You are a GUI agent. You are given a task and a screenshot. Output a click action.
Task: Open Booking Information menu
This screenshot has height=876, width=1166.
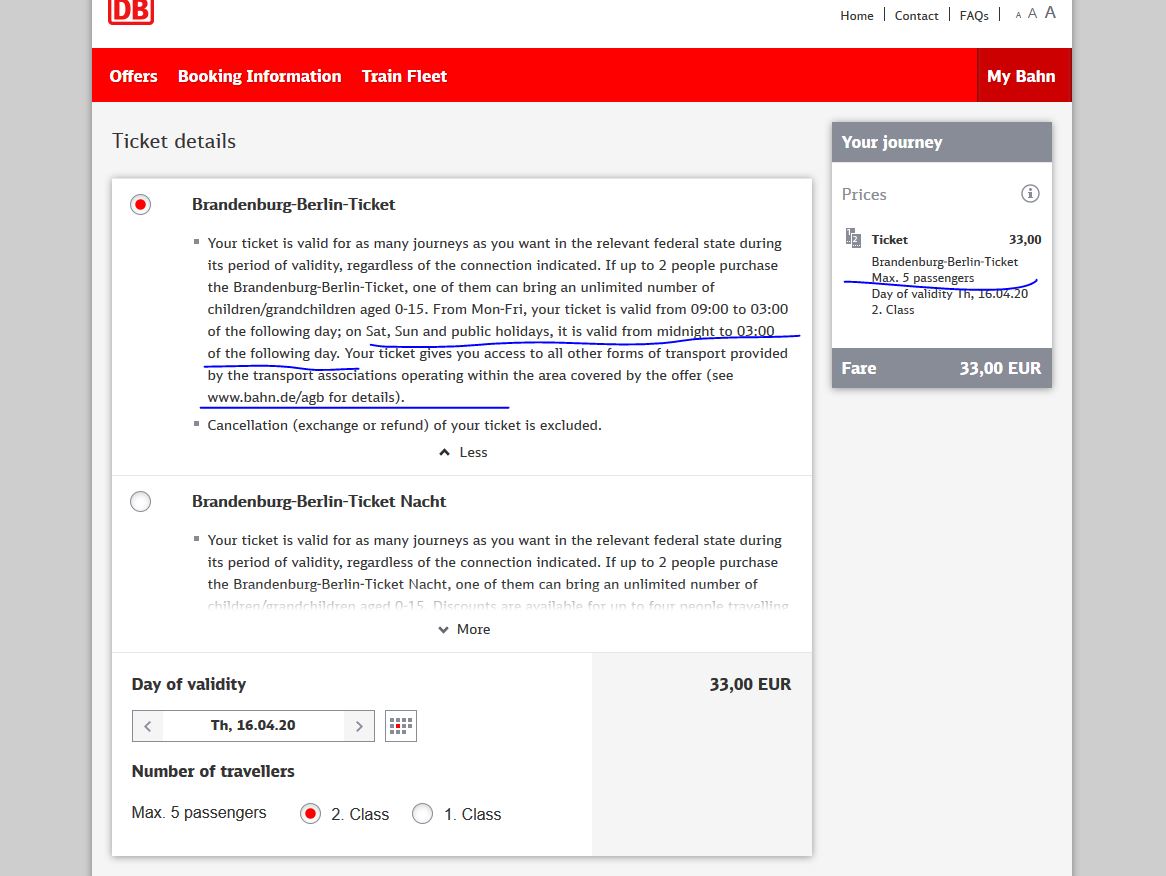pos(260,76)
